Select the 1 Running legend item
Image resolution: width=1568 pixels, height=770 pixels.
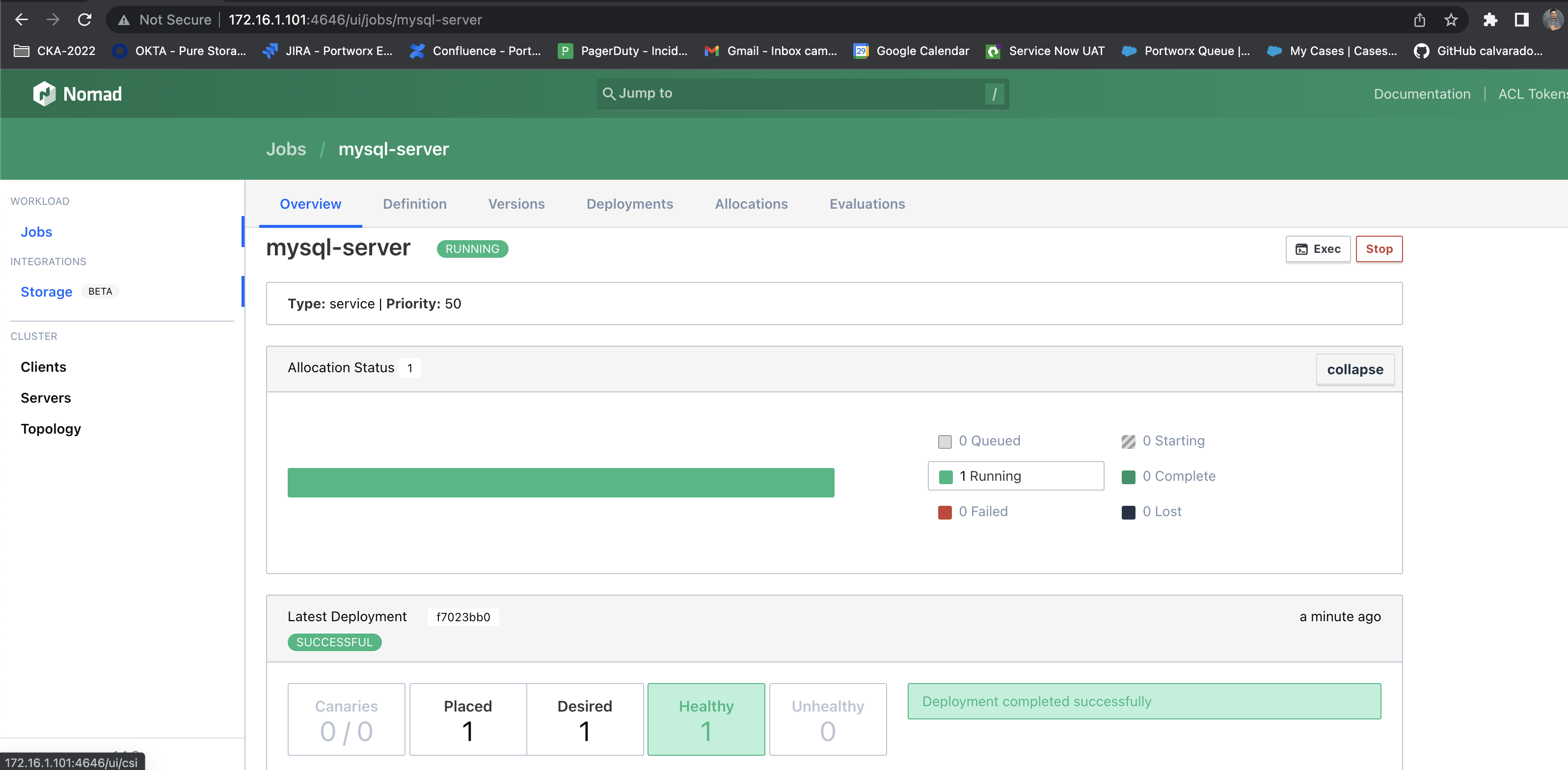[1015, 476]
